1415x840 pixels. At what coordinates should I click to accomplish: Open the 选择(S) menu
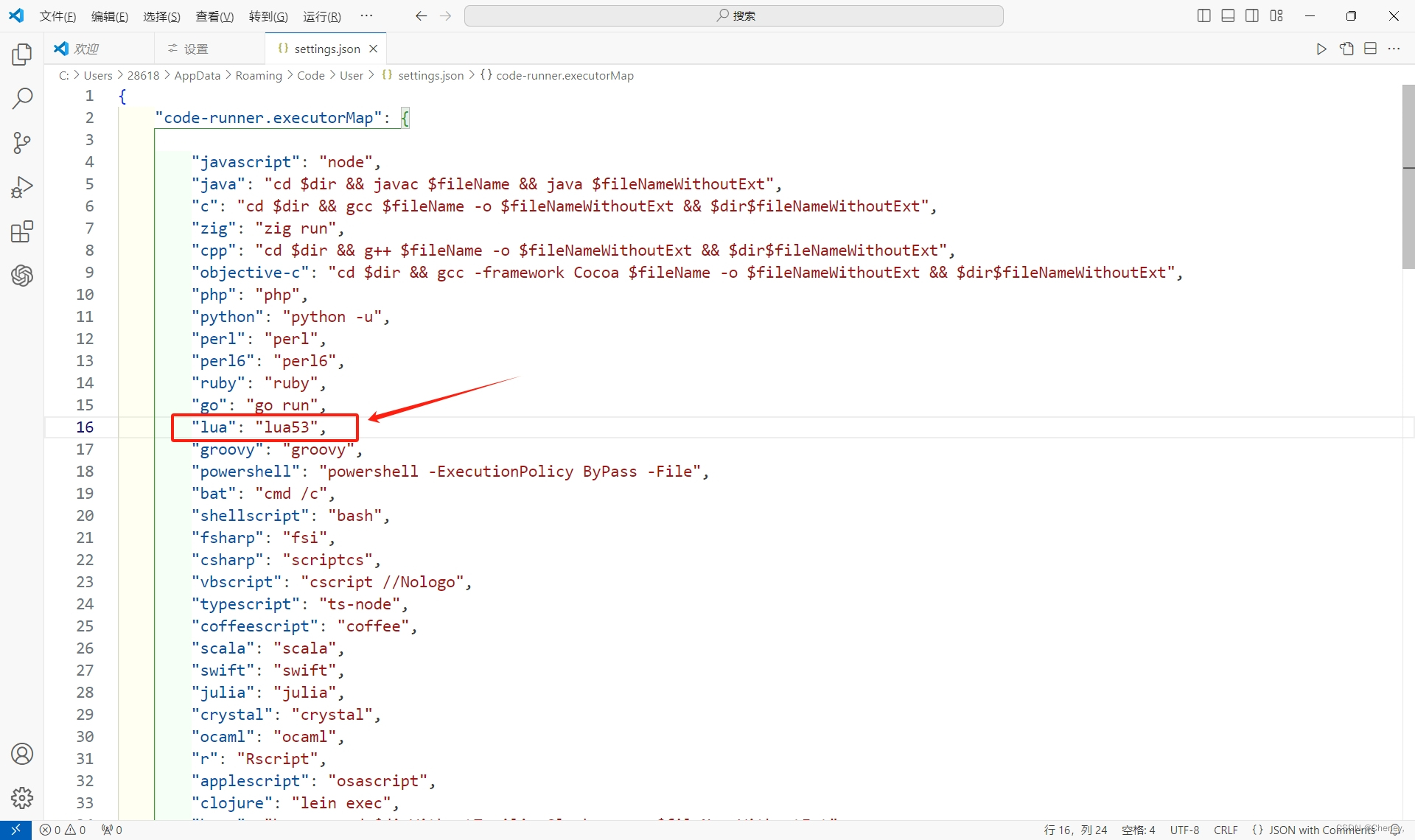(x=161, y=16)
